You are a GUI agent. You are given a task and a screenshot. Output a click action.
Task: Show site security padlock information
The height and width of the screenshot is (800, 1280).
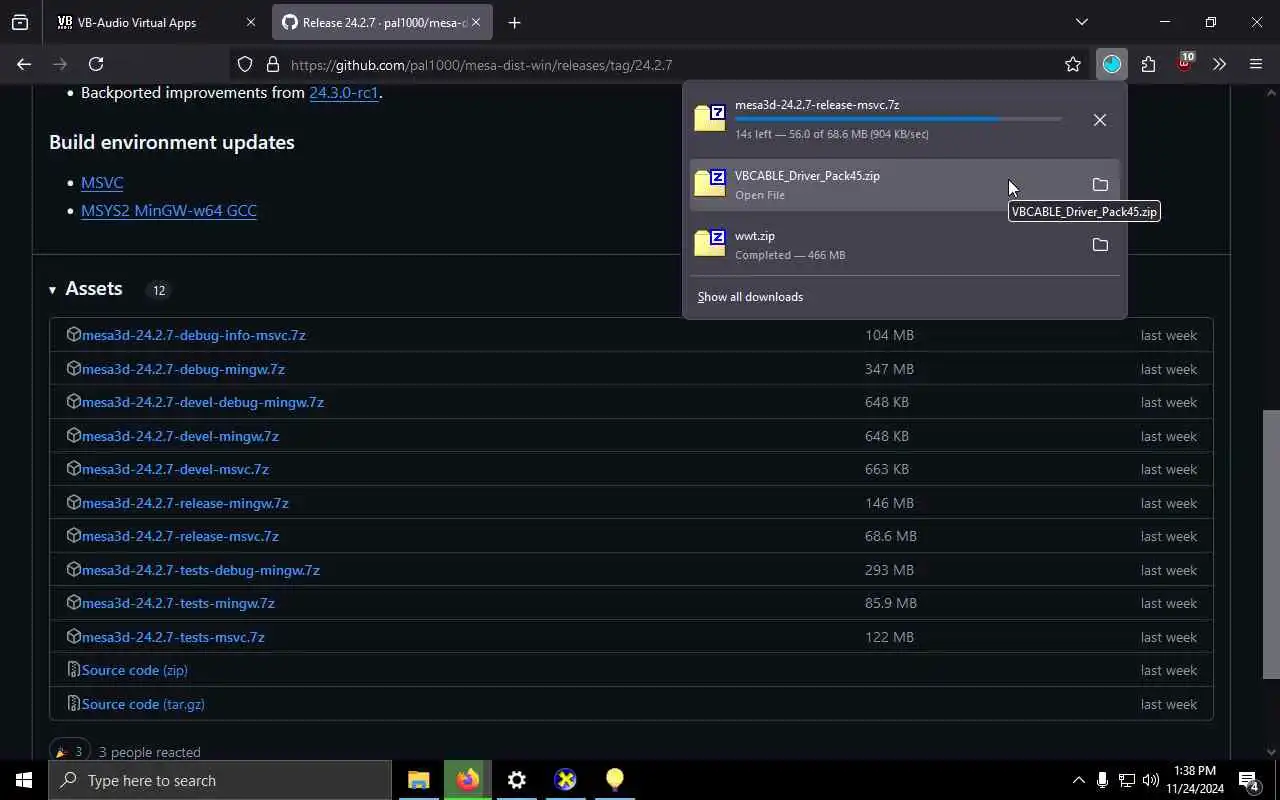click(x=272, y=64)
